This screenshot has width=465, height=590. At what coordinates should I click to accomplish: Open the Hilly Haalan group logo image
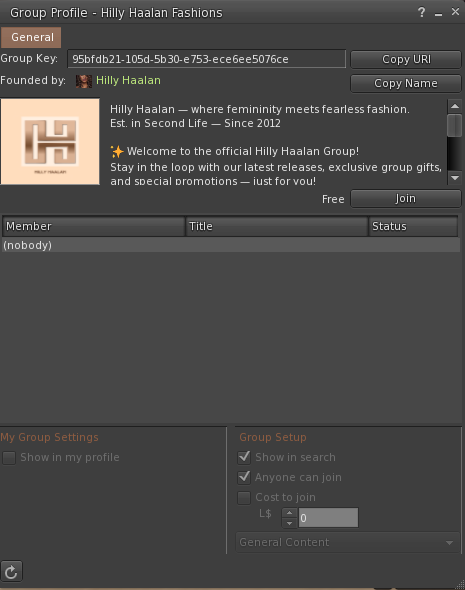click(50, 141)
